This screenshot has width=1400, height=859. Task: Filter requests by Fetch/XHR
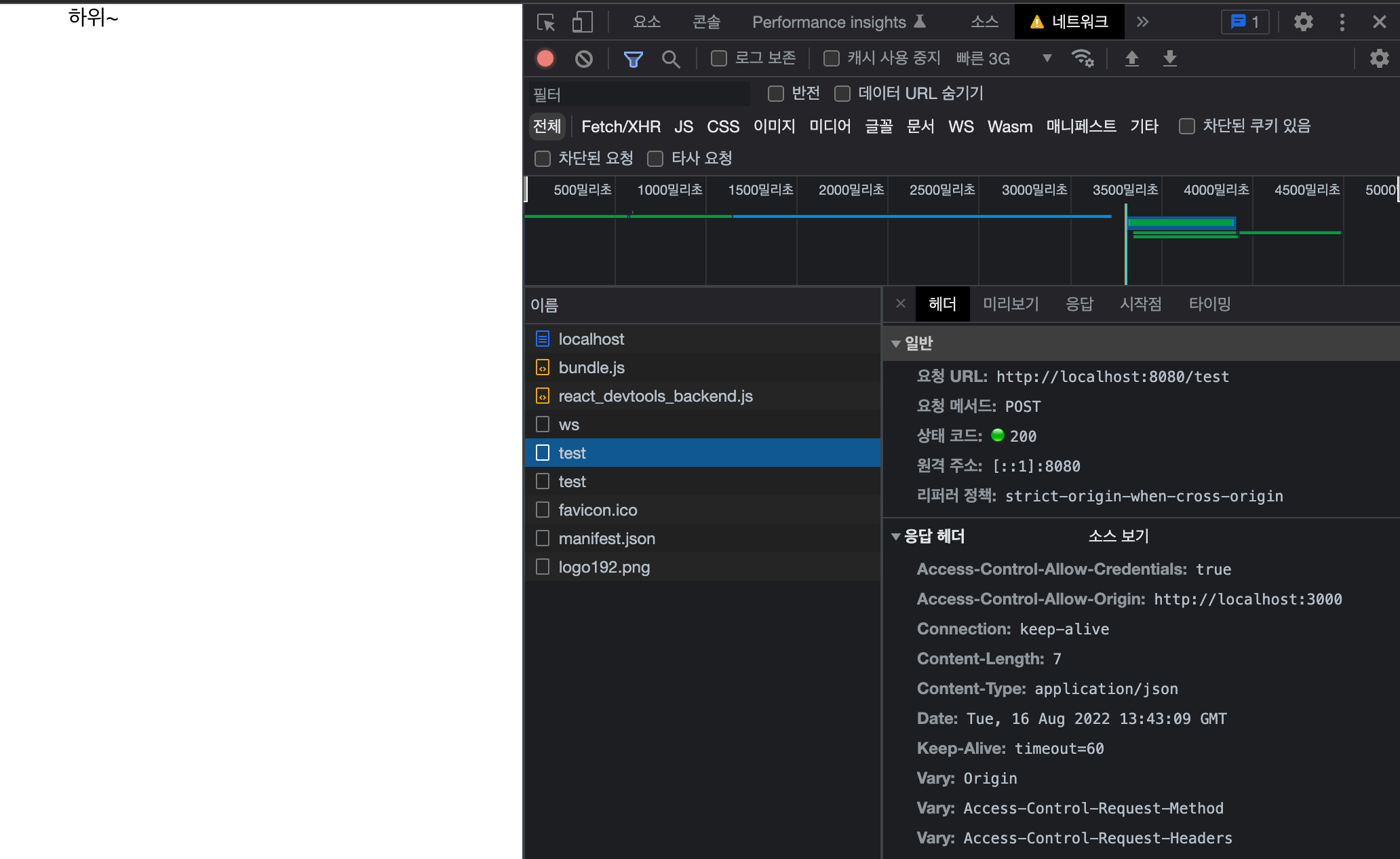click(621, 127)
